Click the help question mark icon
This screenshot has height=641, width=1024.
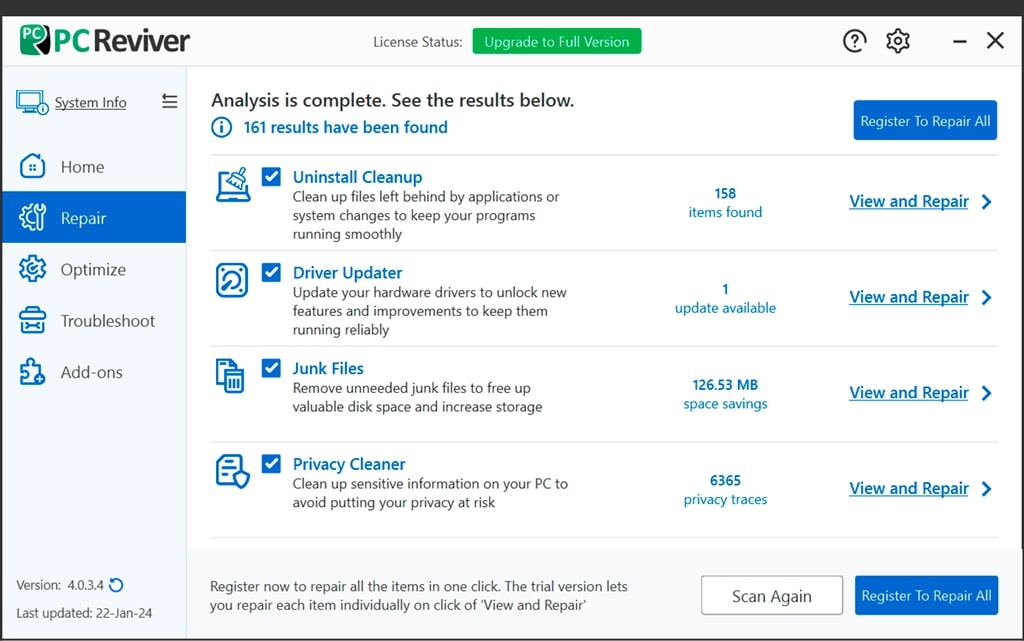coord(854,41)
